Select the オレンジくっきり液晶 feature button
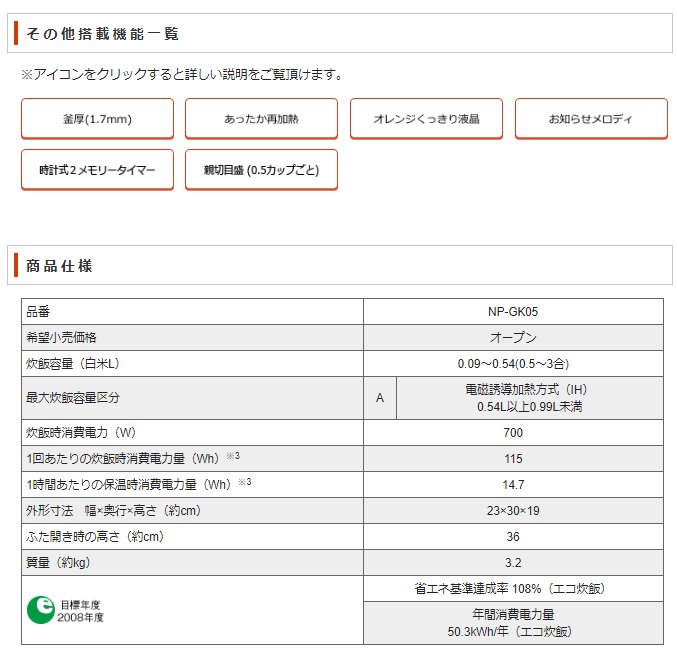This screenshot has width=677, height=655. click(426, 119)
